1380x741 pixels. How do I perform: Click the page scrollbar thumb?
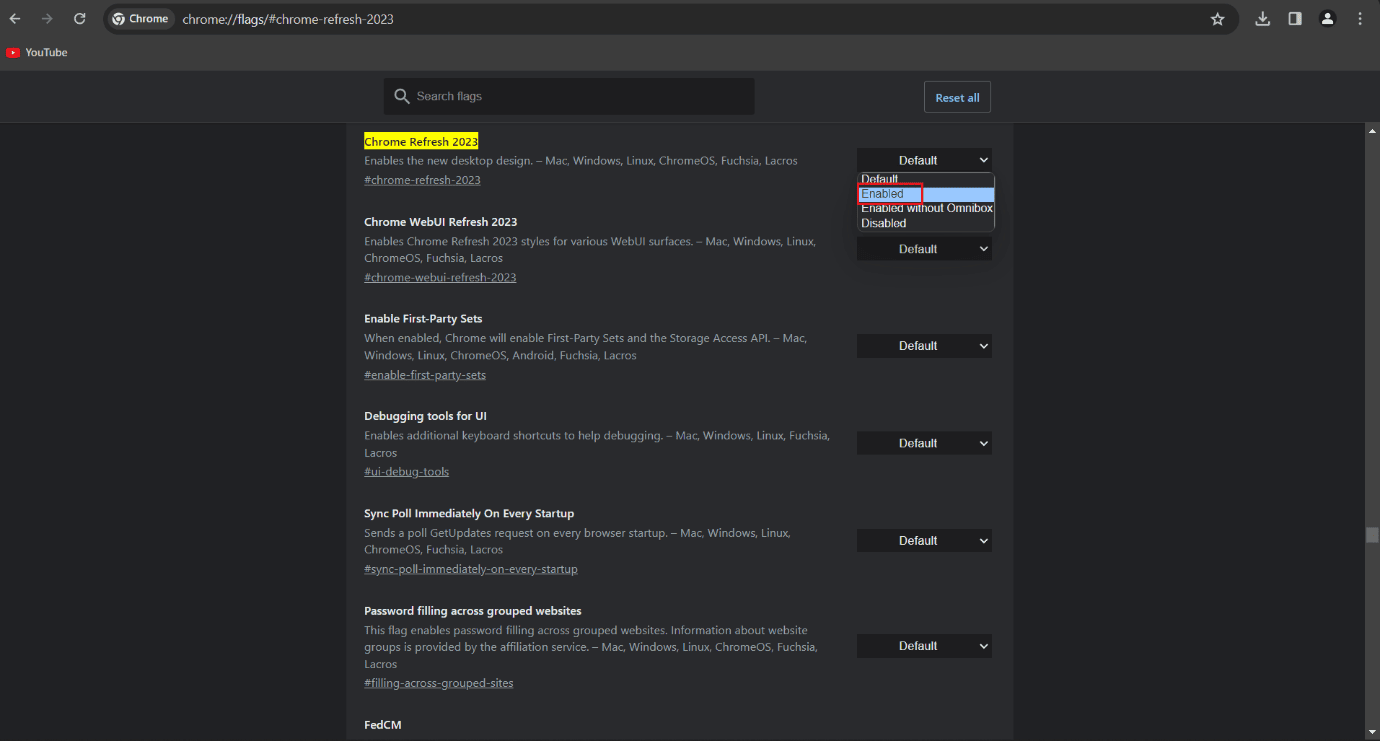pyautogui.click(x=1372, y=535)
